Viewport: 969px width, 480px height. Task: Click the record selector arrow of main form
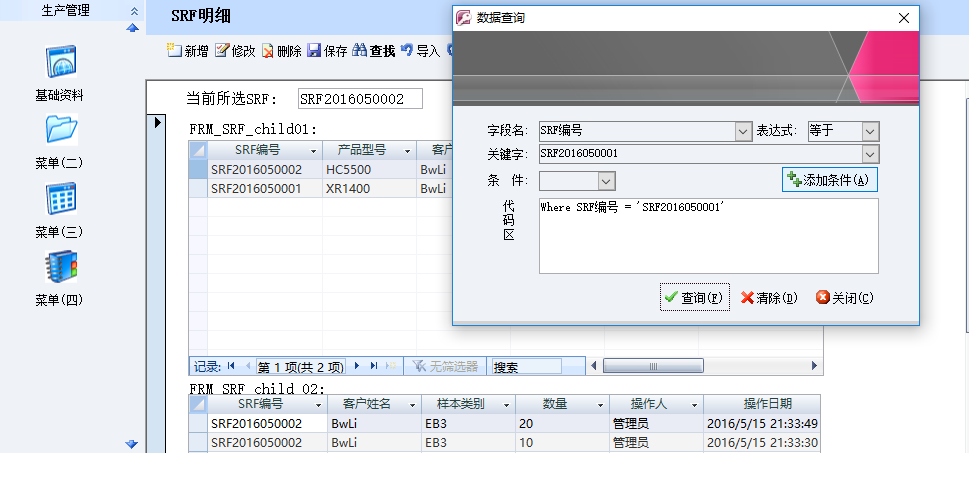157,122
